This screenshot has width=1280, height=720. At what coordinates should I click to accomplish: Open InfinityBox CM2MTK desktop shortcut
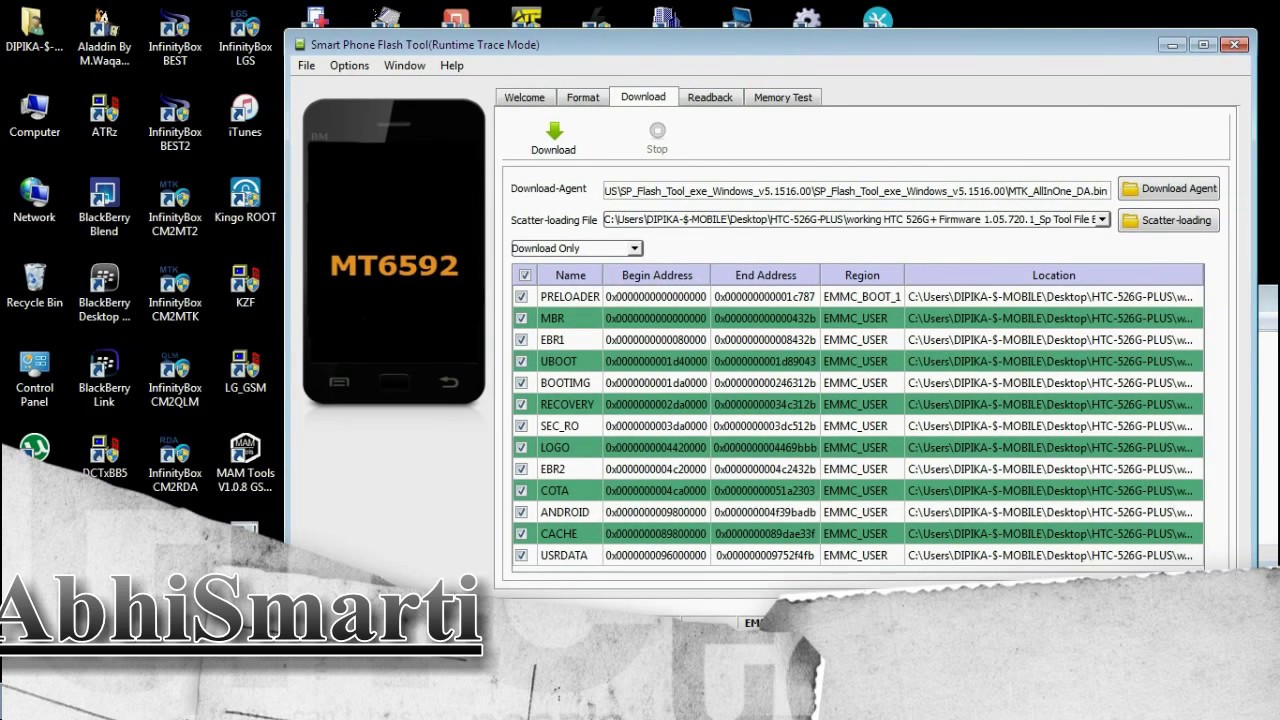click(175, 292)
